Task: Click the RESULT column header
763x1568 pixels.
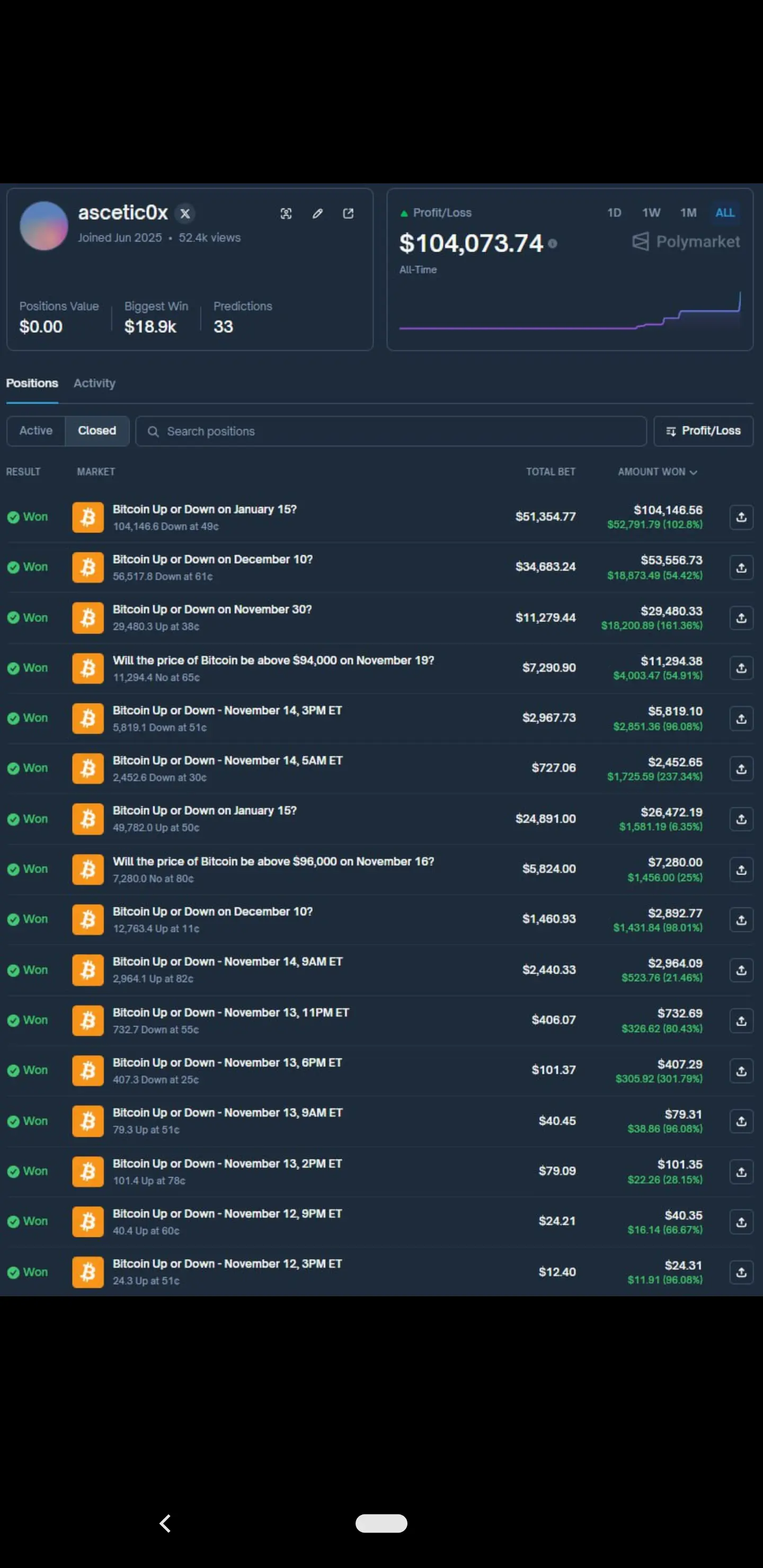Action: point(23,472)
